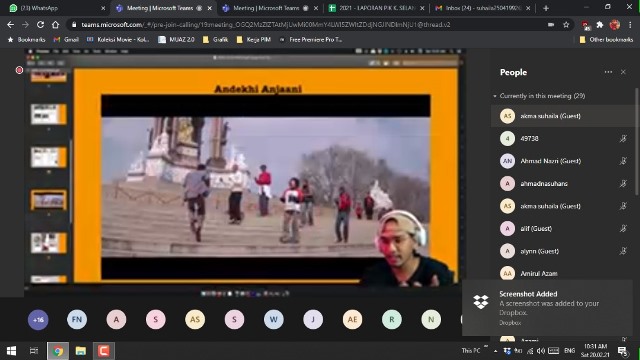Click the volume icon in system tray
This screenshot has width=640, height=360.
(541, 351)
